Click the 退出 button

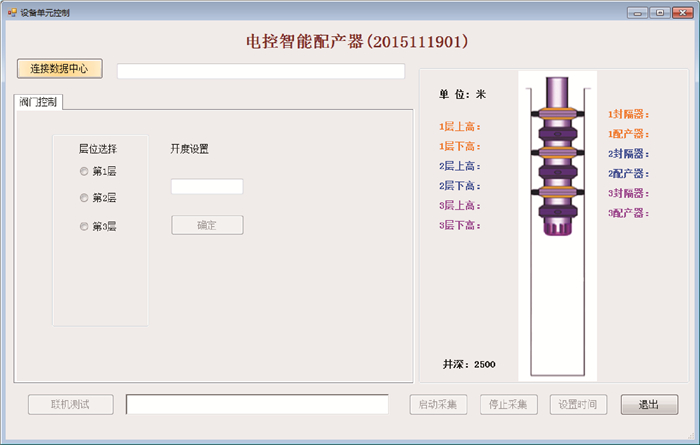[649, 404]
